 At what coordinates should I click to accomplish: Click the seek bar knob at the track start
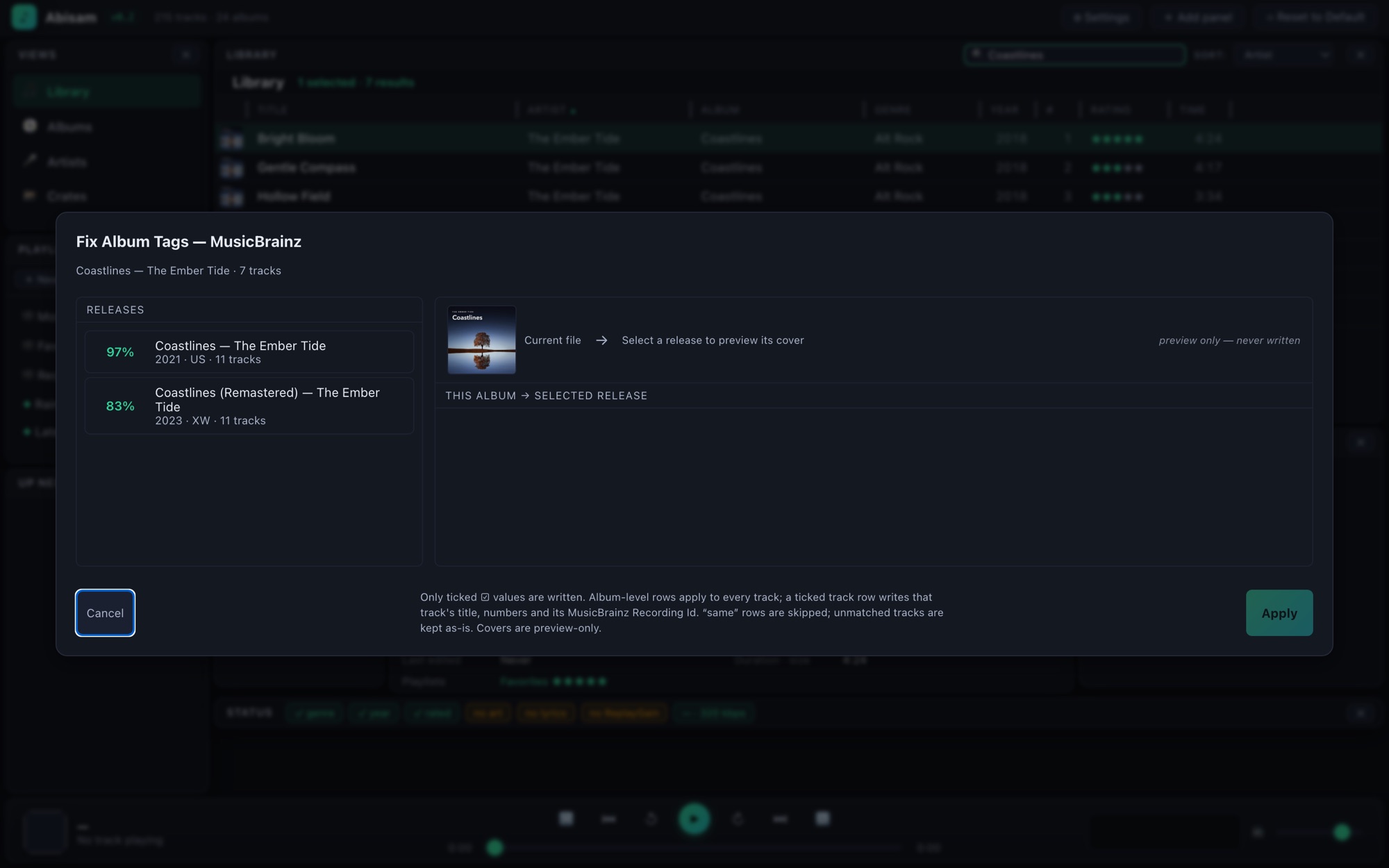[494, 847]
